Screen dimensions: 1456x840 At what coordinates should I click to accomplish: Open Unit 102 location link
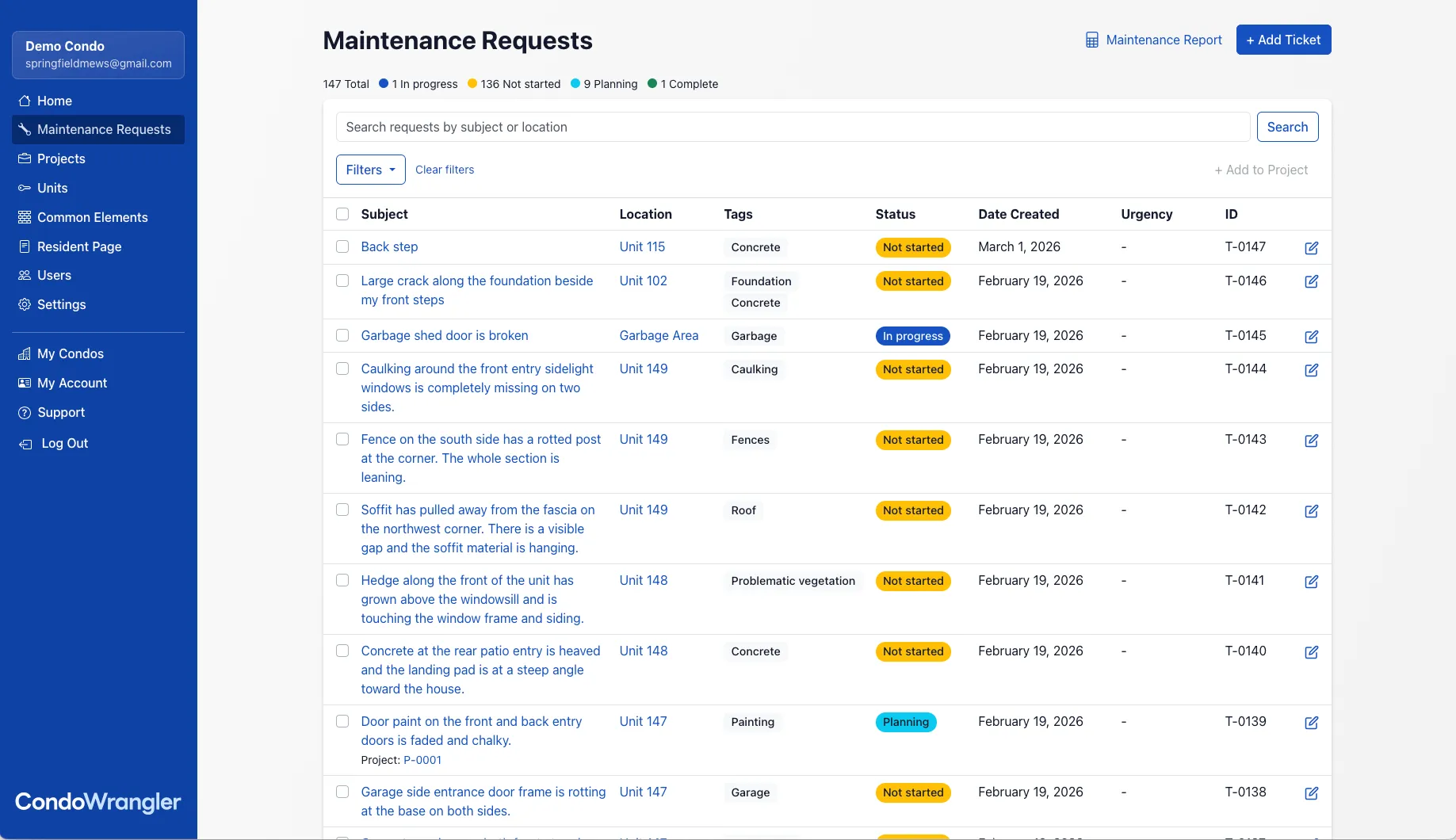[x=643, y=281]
